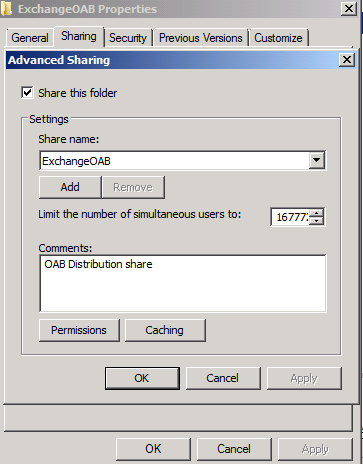Click the 'OAB Distribution share' comment text
Screen dimensions: 363x464
[x=98, y=264]
